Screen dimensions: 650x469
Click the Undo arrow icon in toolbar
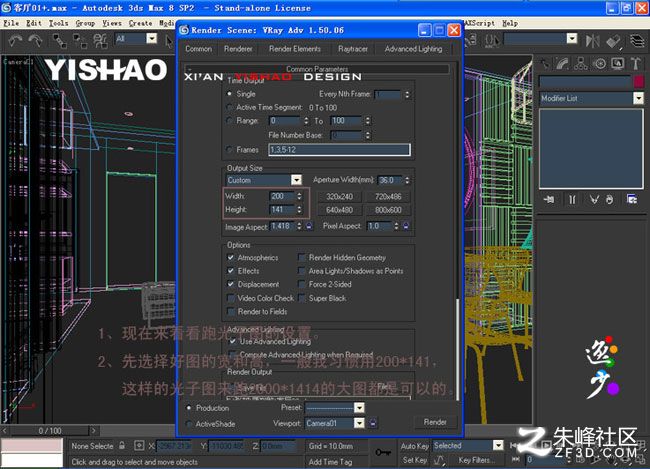pos(16,41)
